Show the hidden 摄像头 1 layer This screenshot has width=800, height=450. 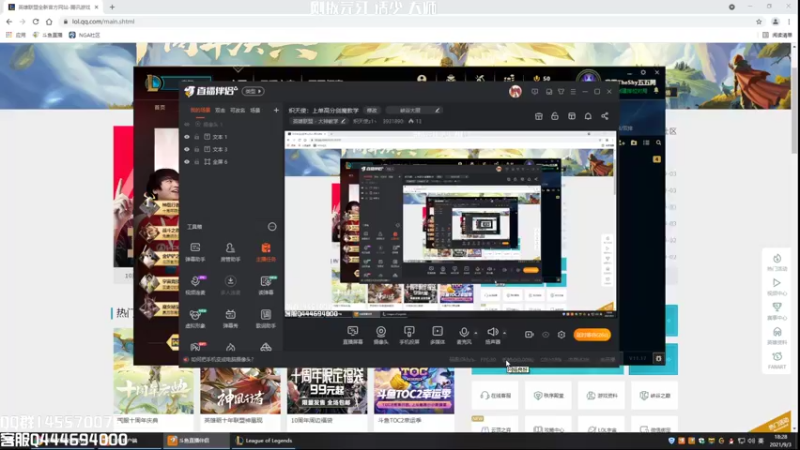coord(187,124)
